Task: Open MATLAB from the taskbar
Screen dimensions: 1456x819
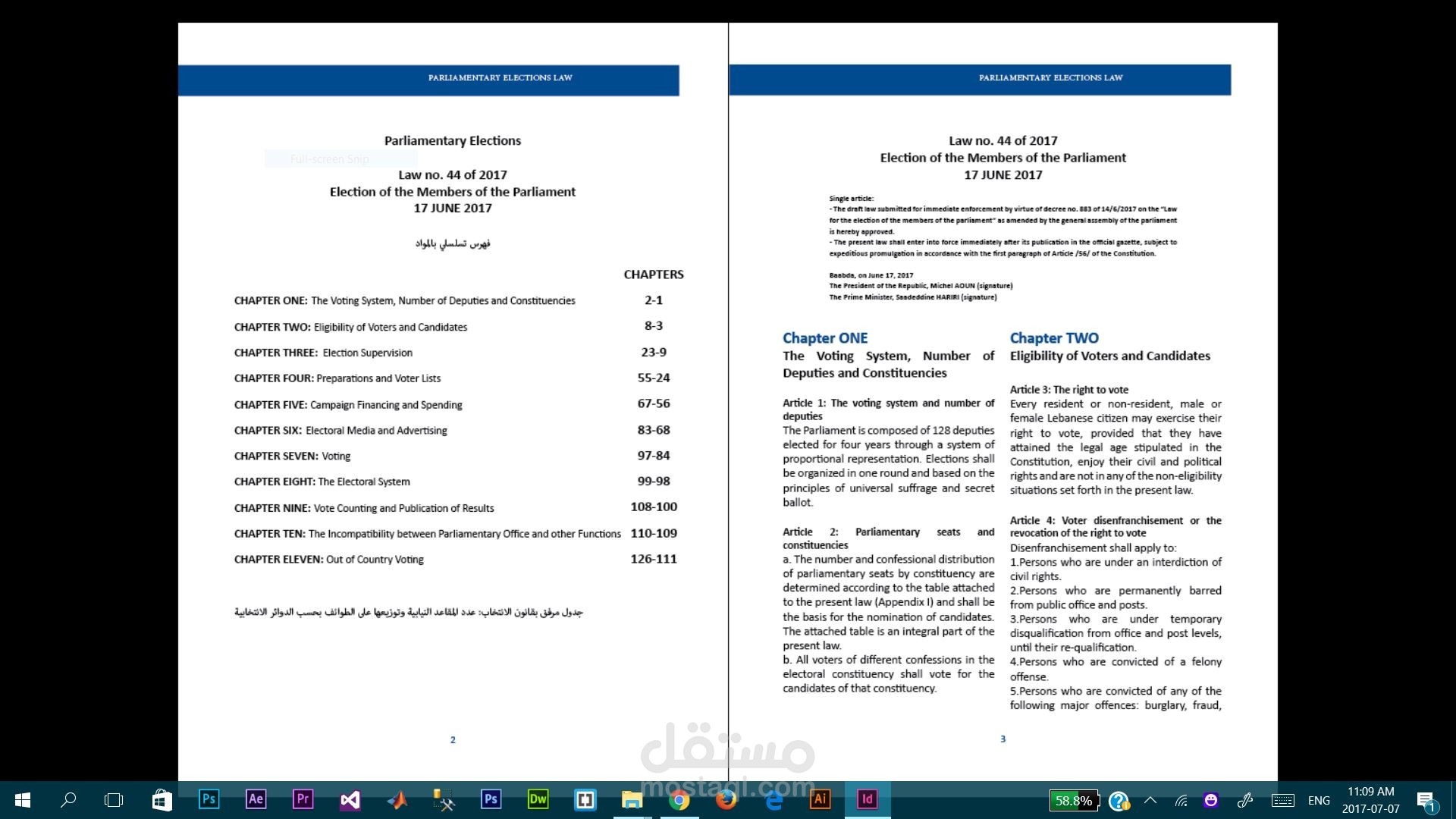Action: pos(397,799)
